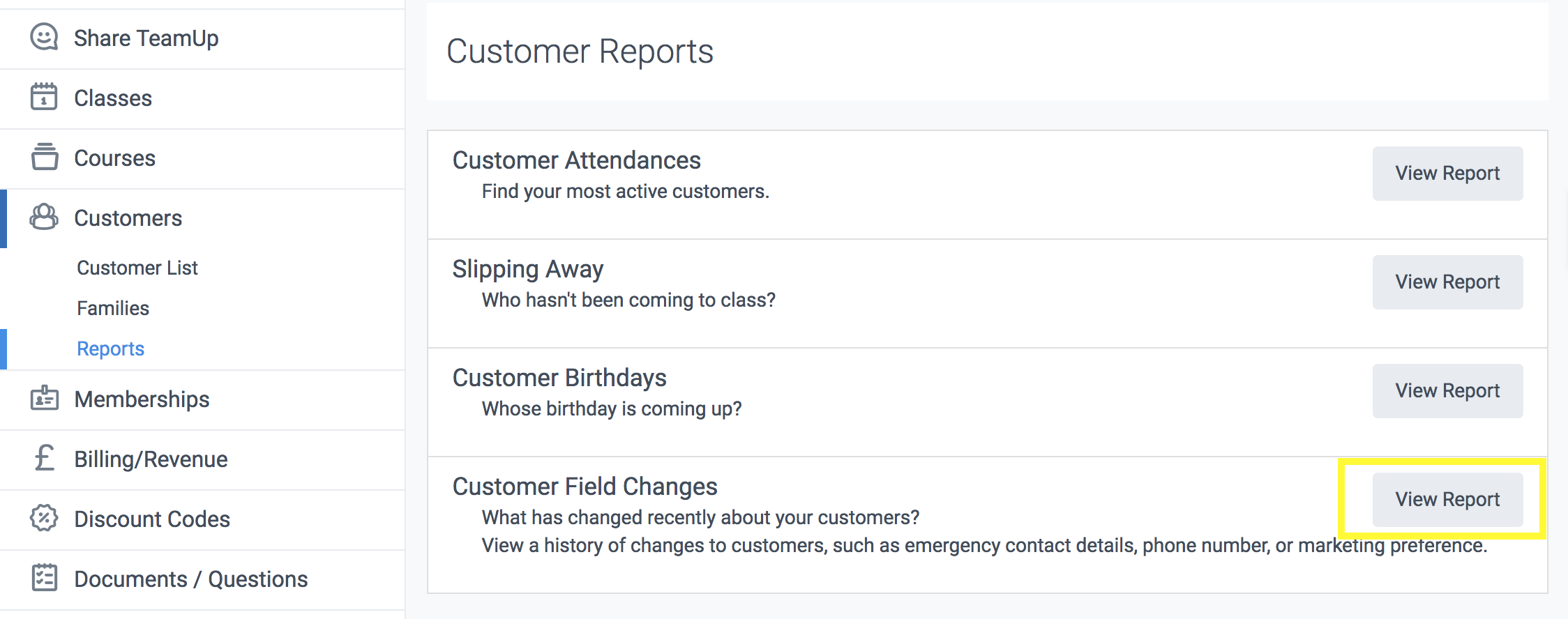Click the Documents / Questions checklist icon
Image resolution: width=1568 pixels, height=619 pixels.
44,578
